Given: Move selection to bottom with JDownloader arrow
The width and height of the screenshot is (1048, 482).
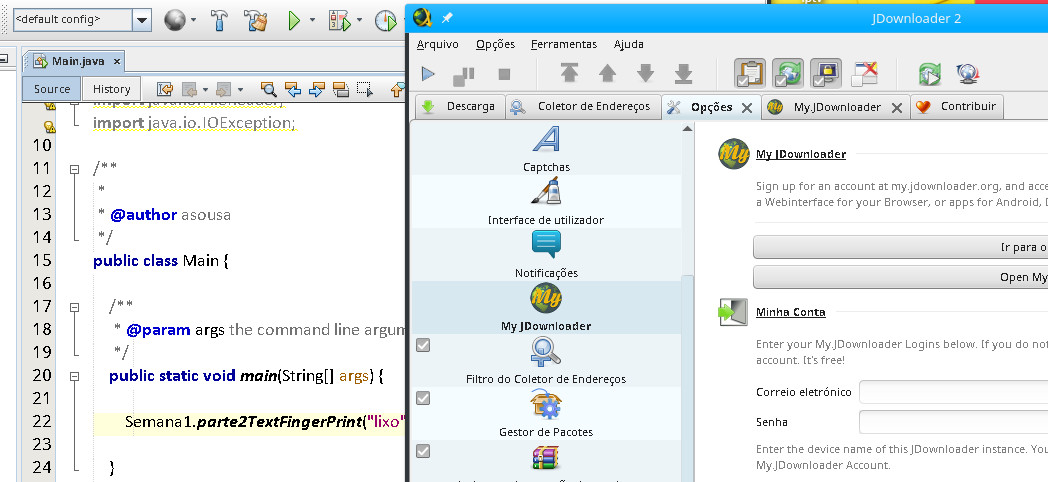Looking at the screenshot, I should tap(683, 73).
